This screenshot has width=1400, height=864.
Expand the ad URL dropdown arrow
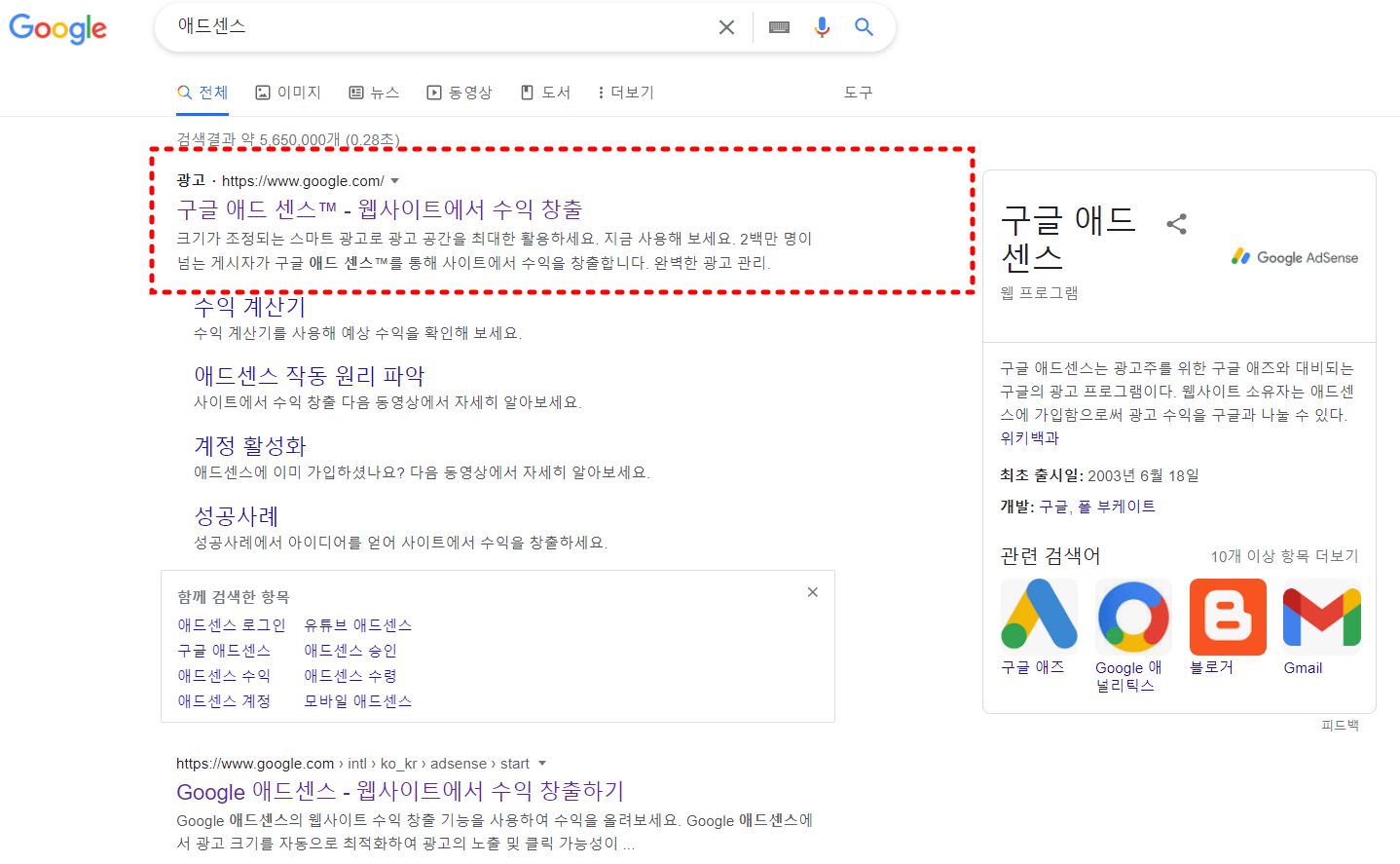(x=394, y=181)
